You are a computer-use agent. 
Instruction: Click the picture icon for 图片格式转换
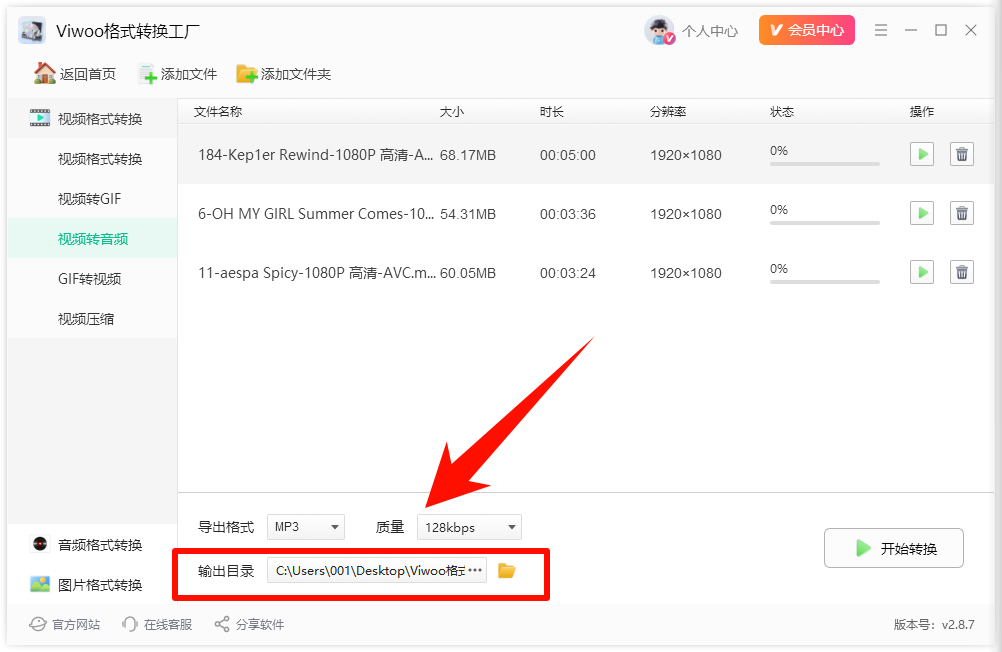tap(40, 584)
